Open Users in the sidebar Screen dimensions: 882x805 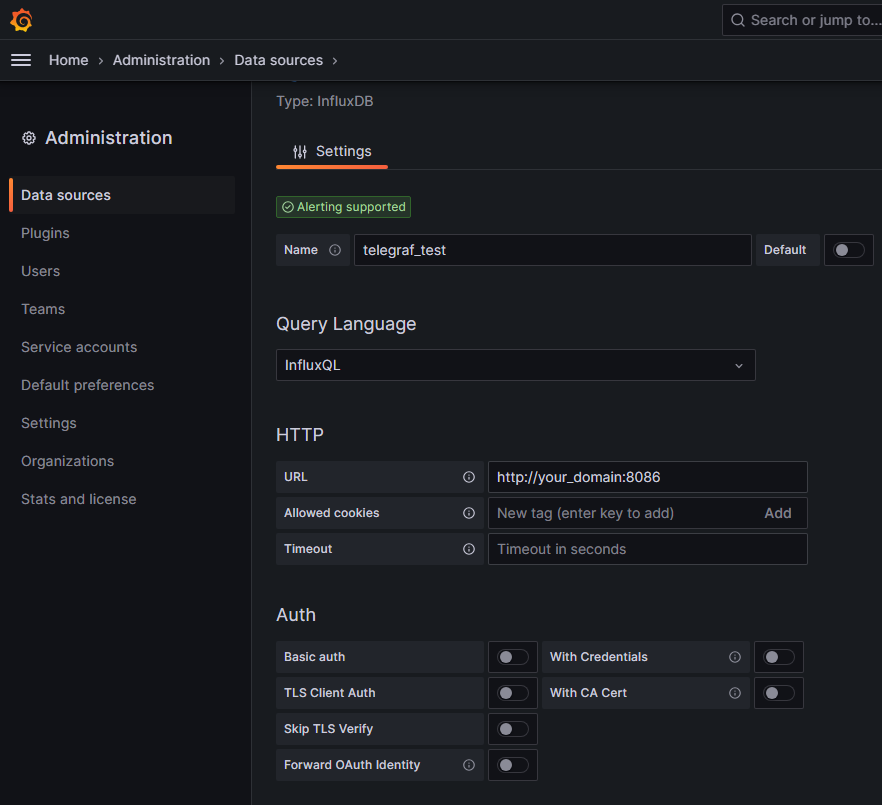pos(40,271)
